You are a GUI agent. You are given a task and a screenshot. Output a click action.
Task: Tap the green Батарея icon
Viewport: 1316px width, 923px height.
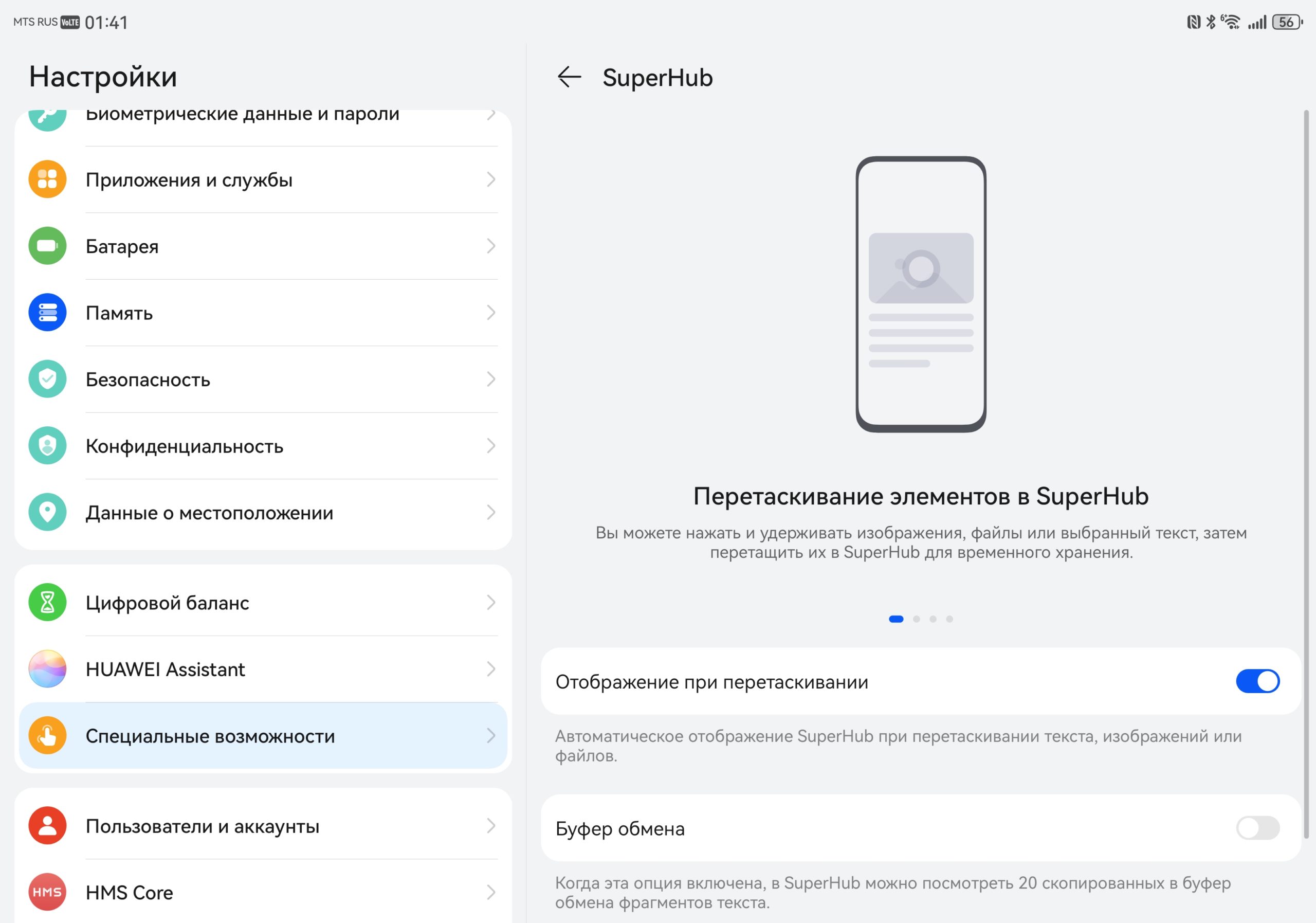point(48,245)
